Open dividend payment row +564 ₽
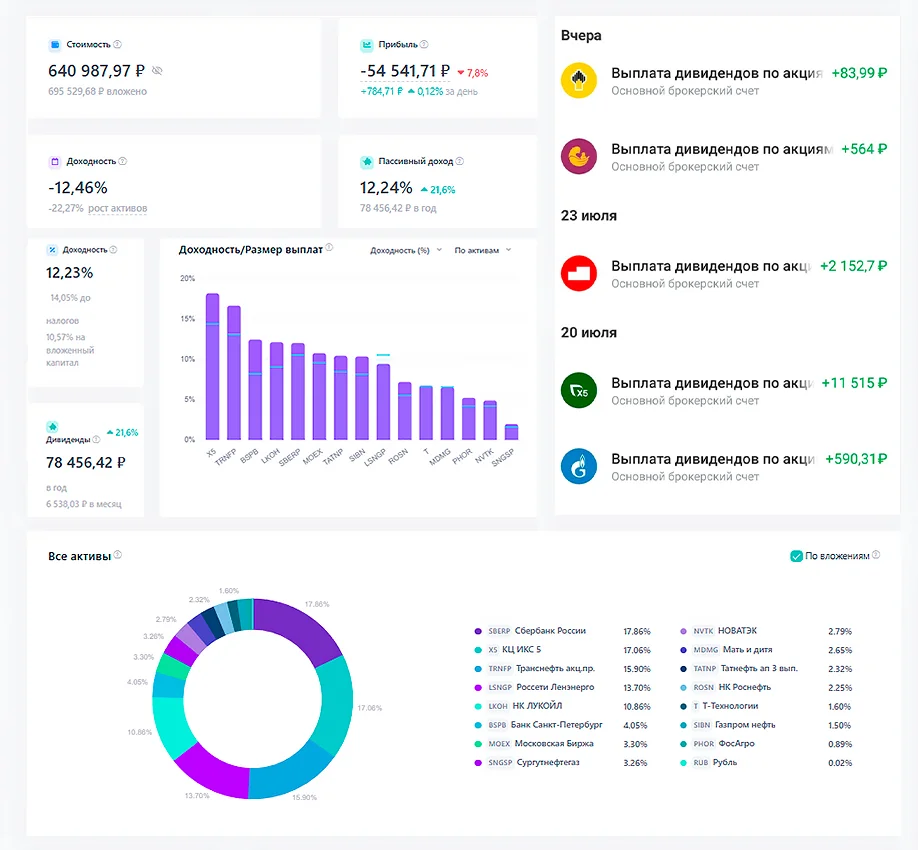Viewport: 918px width, 850px height. pos(724,157)
